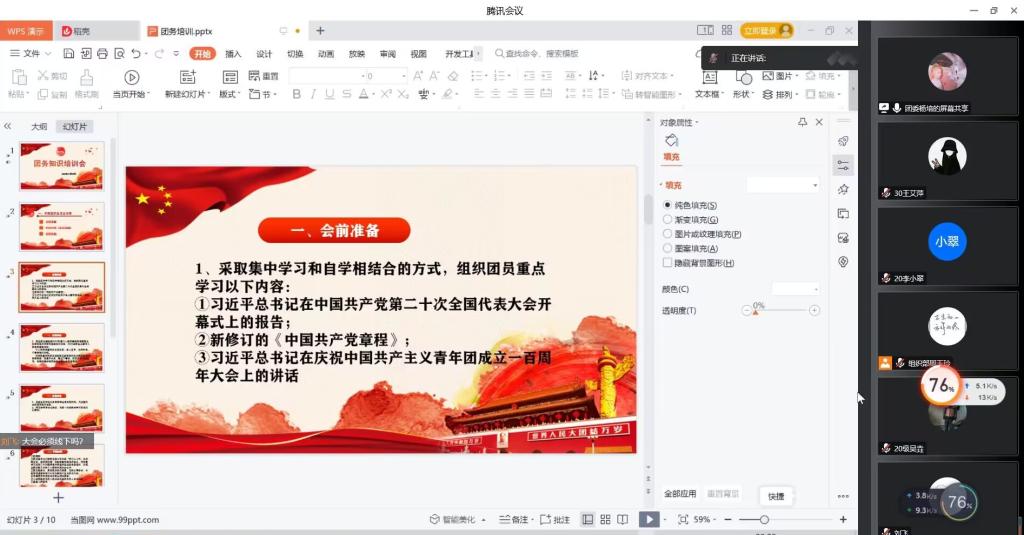
Task: Select 渐变填充 gradient fill radio option
Action: coord(668,220)
